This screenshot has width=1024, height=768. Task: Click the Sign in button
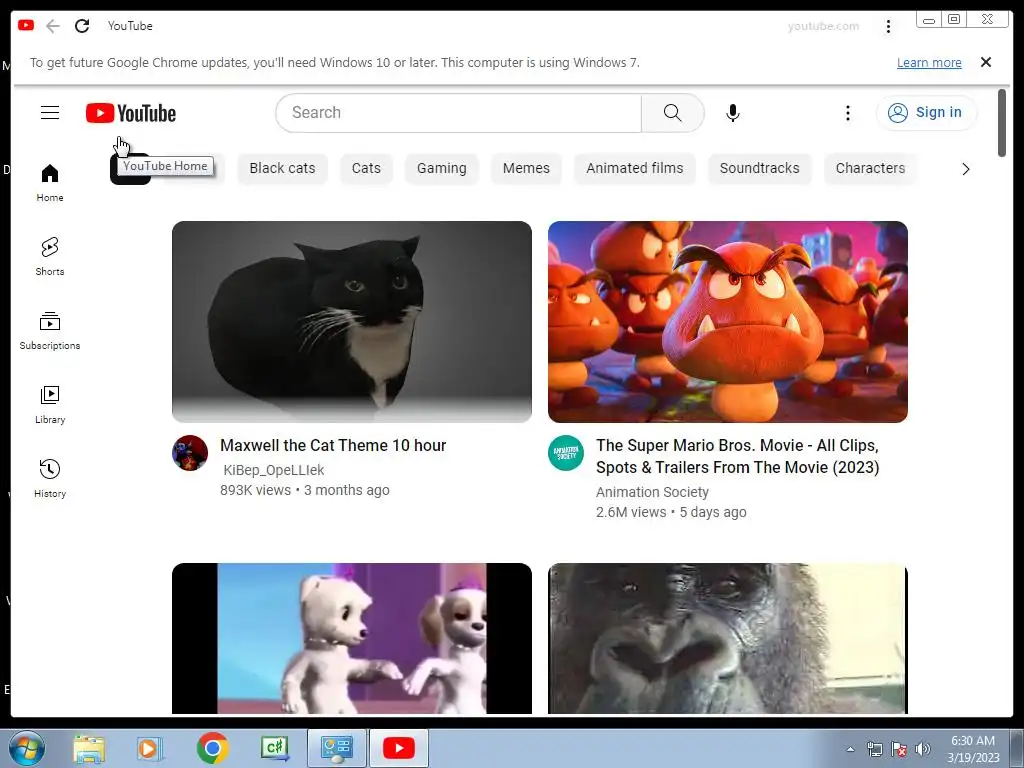[x=926, y=112]
